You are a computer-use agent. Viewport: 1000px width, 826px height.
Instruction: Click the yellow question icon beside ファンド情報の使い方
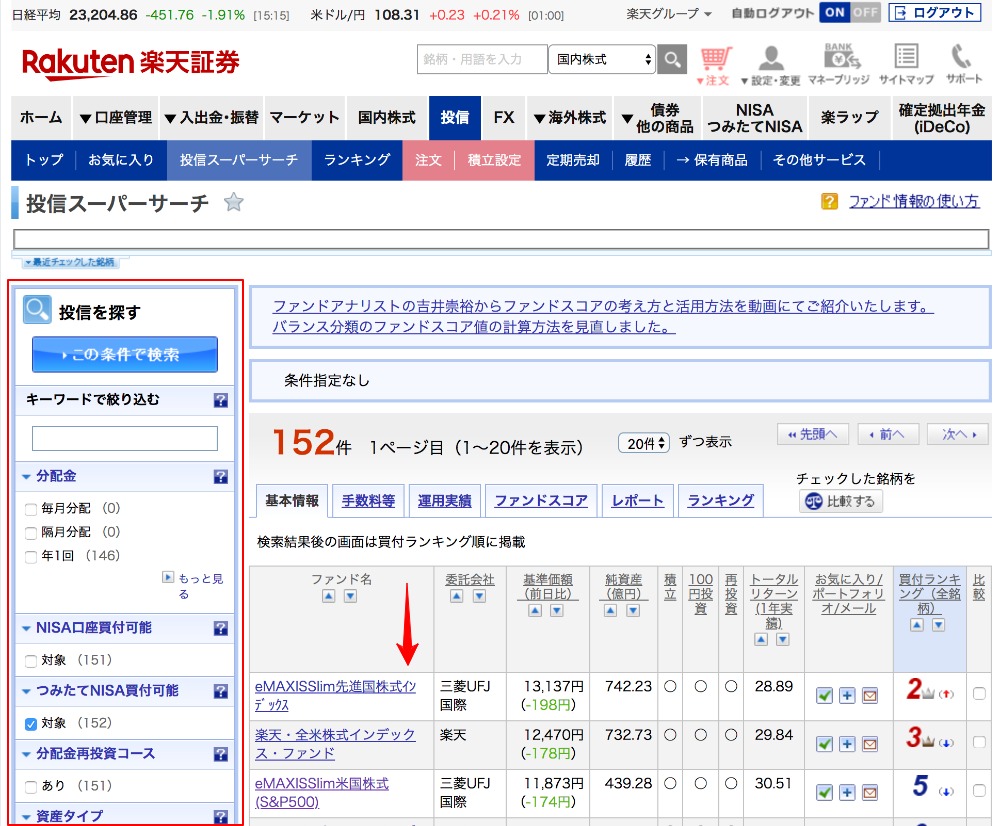click(829, 202)
